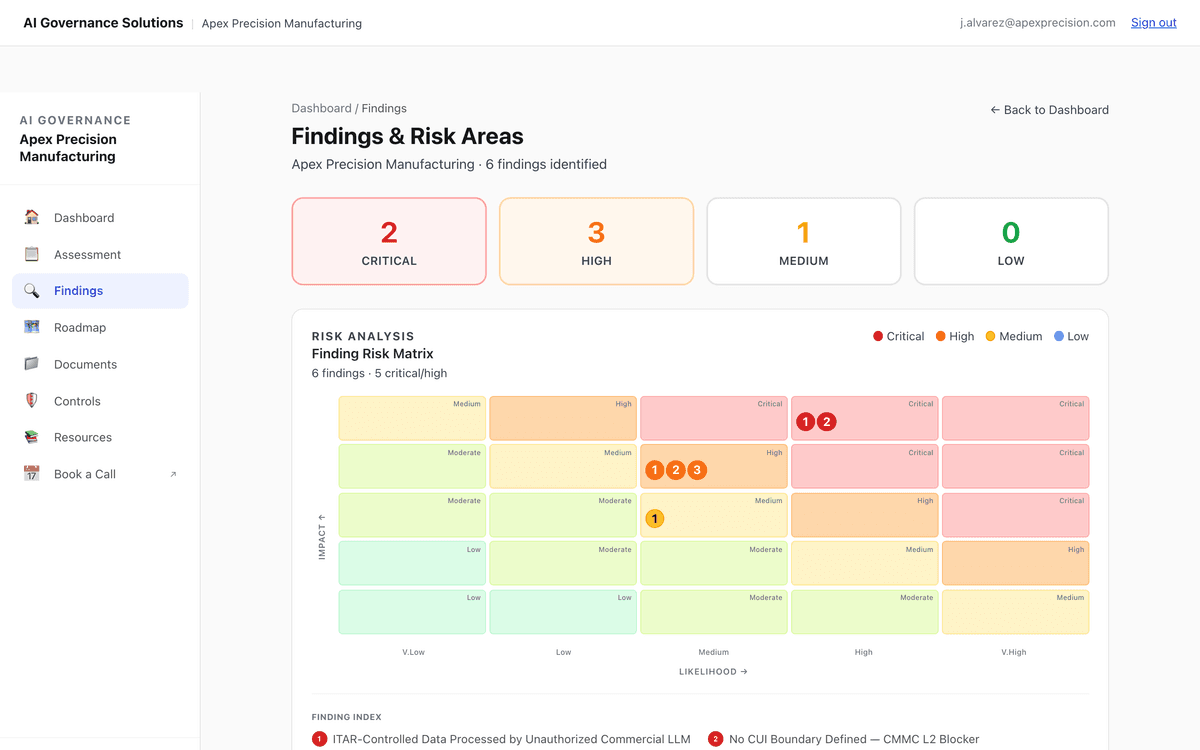This screenshot has width=1200, height=750.
Task: Open finding index entry No CUI Boundary Defined
Action: (843, 739)
